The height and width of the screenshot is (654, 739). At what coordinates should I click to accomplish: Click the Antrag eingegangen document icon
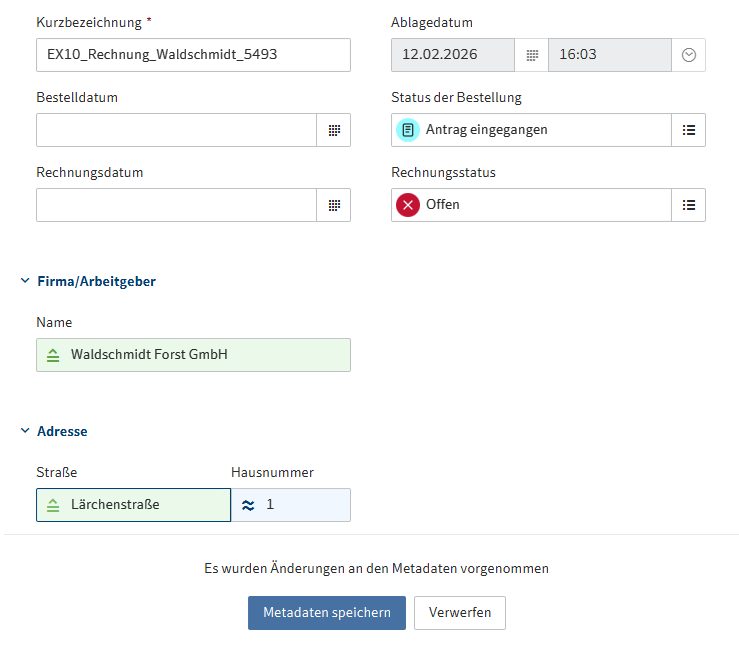pos(408,130)
